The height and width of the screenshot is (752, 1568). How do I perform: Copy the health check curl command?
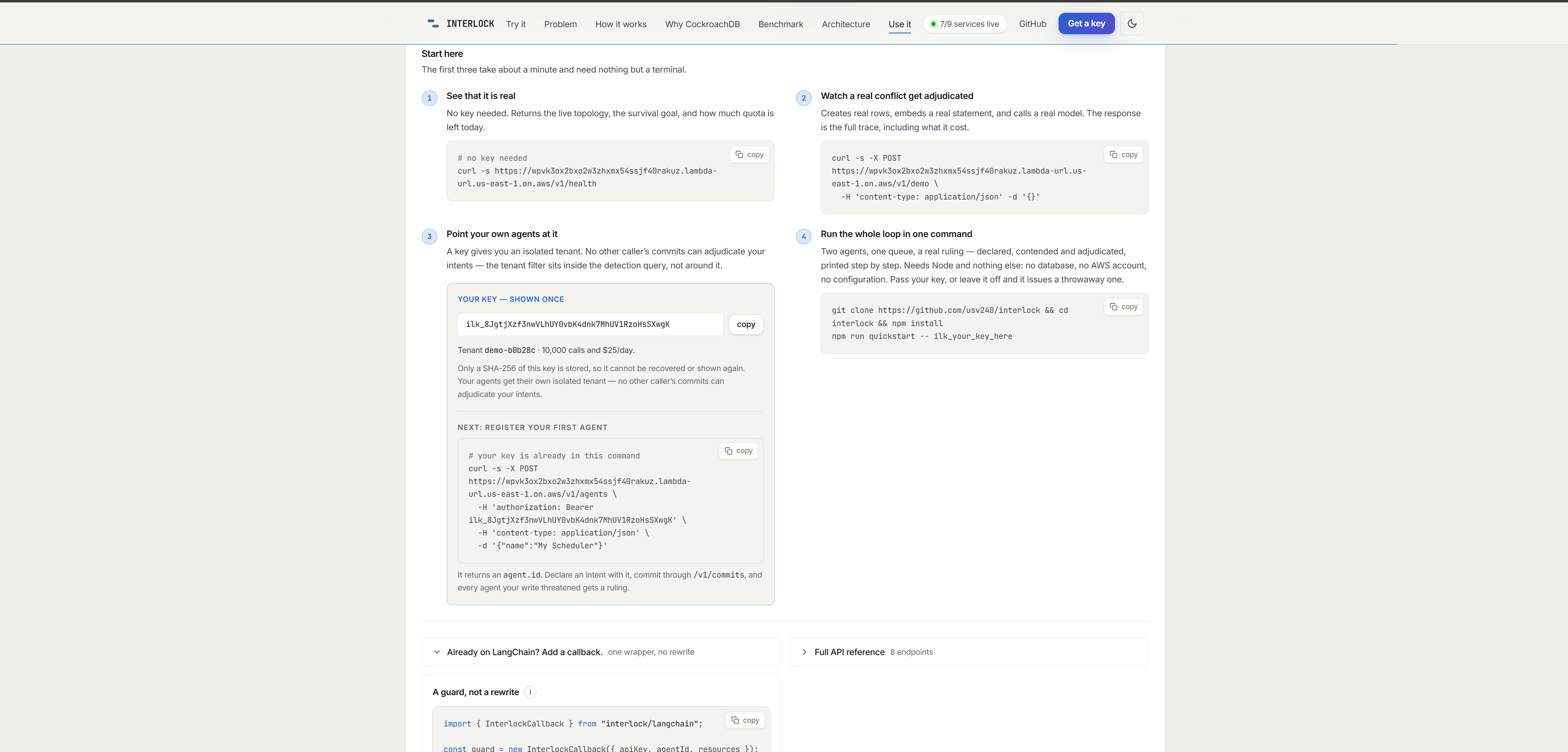749,155
